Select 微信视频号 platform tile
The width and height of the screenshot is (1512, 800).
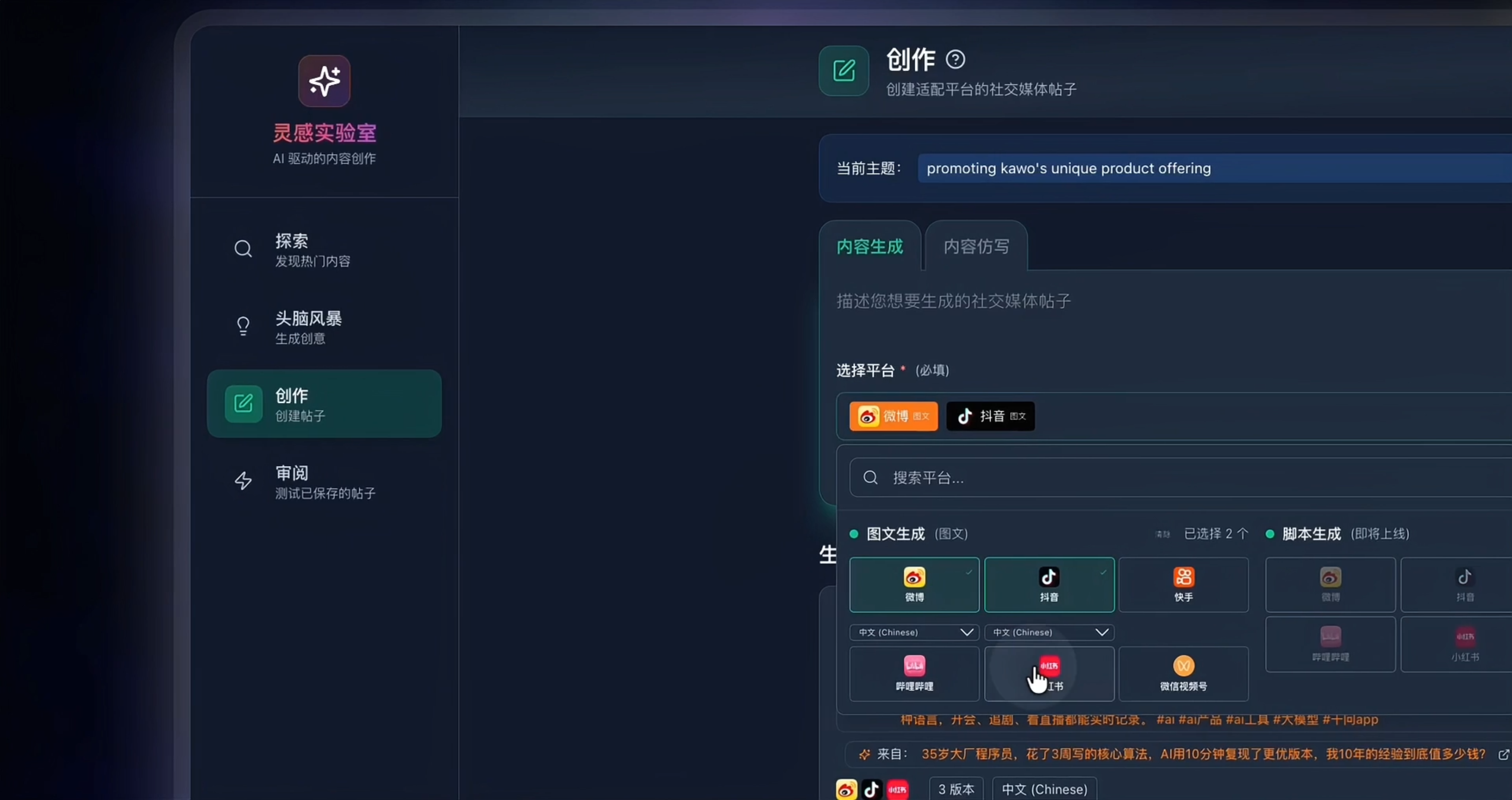(1183, 673)
